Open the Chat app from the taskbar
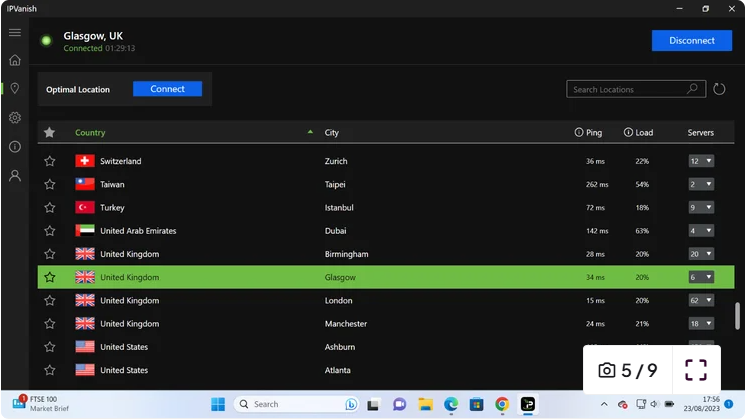Image resolution: width=746 pixels, height=420 pixels. tap(399, 404)
